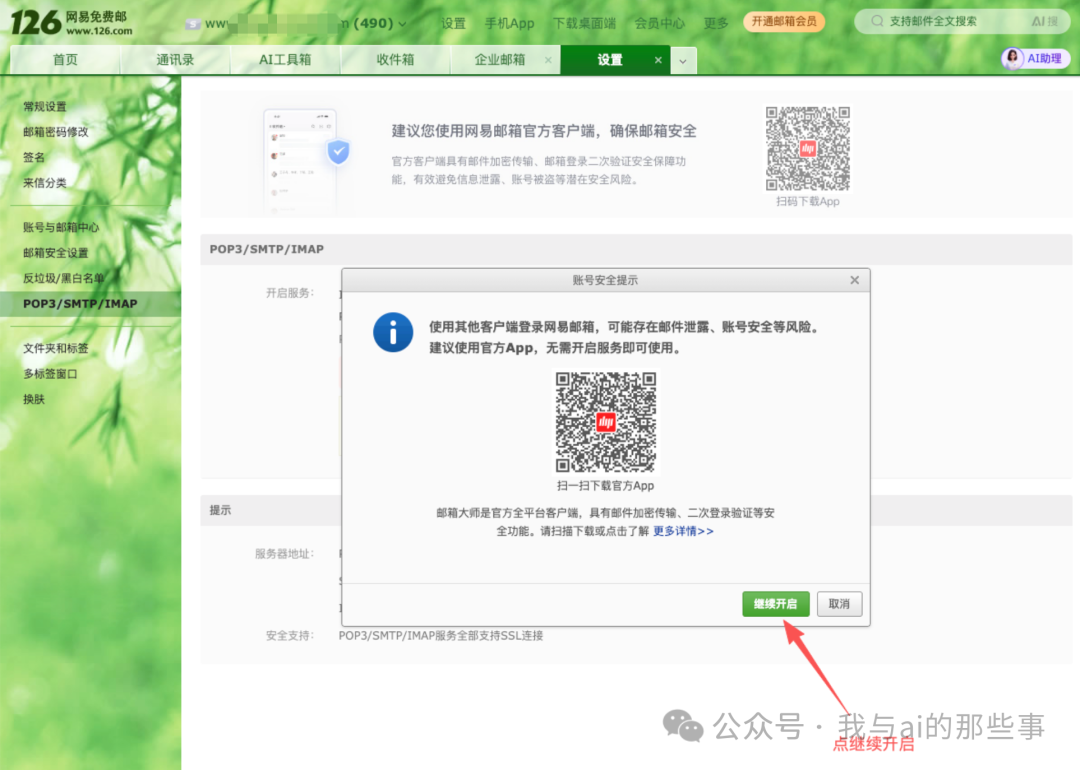Click the 继续开启 button
Image resolution: width=1080 pixels, height=770 pixels.
pyautogui.click(x=776, y=604)
